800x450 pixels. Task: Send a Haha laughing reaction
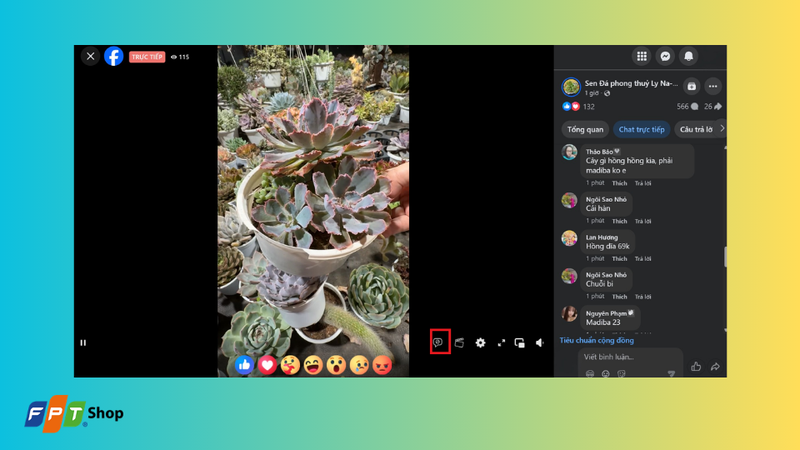(x=313, y=365)
